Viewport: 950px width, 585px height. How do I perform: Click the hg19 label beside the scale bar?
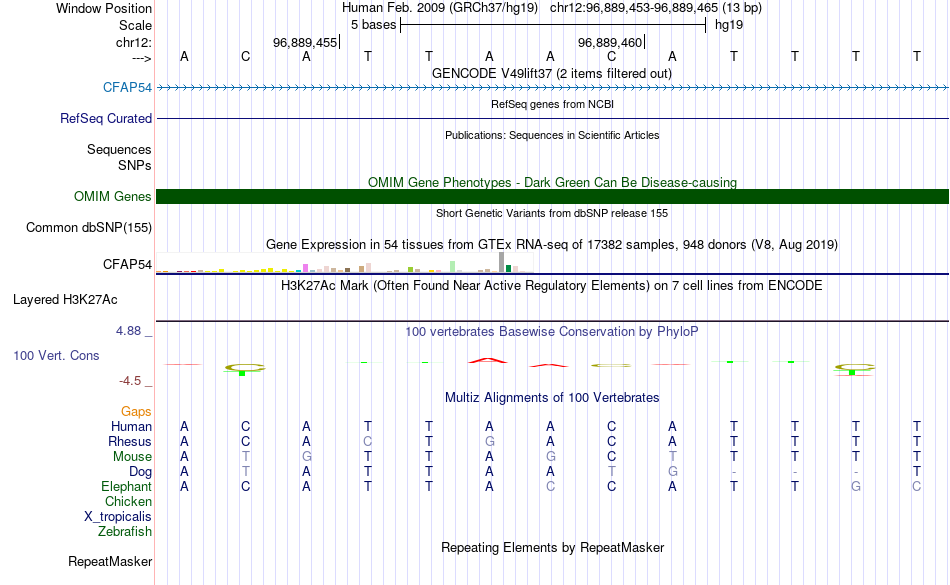729,25
